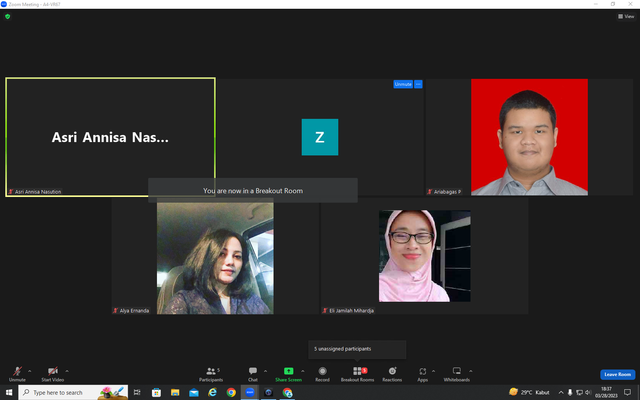Open Task View on the taskbar
Screen dimensions: 640x400
137,392
